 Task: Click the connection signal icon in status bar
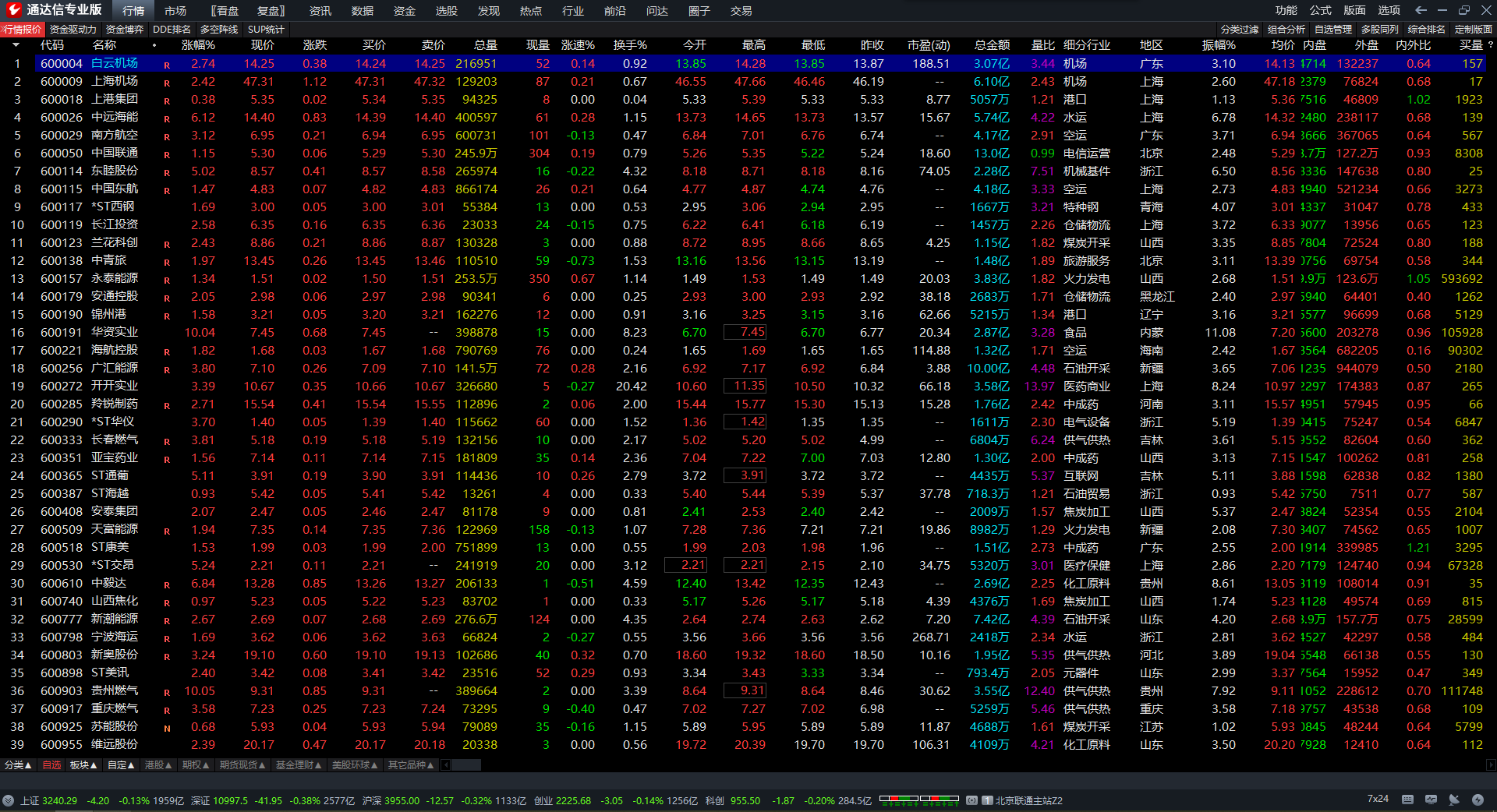click(x=971, y=800)
